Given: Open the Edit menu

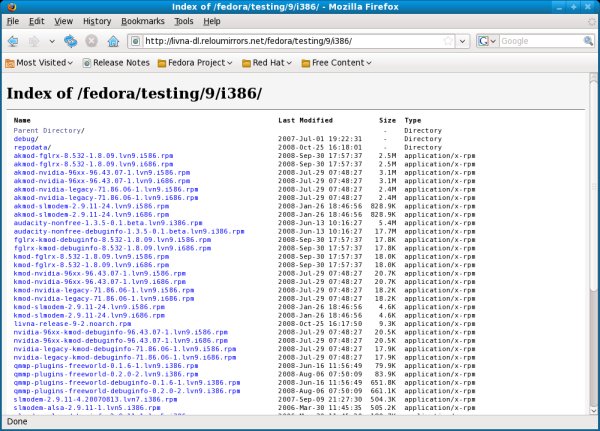Looking at the screenshot, I should click(37, 21).
